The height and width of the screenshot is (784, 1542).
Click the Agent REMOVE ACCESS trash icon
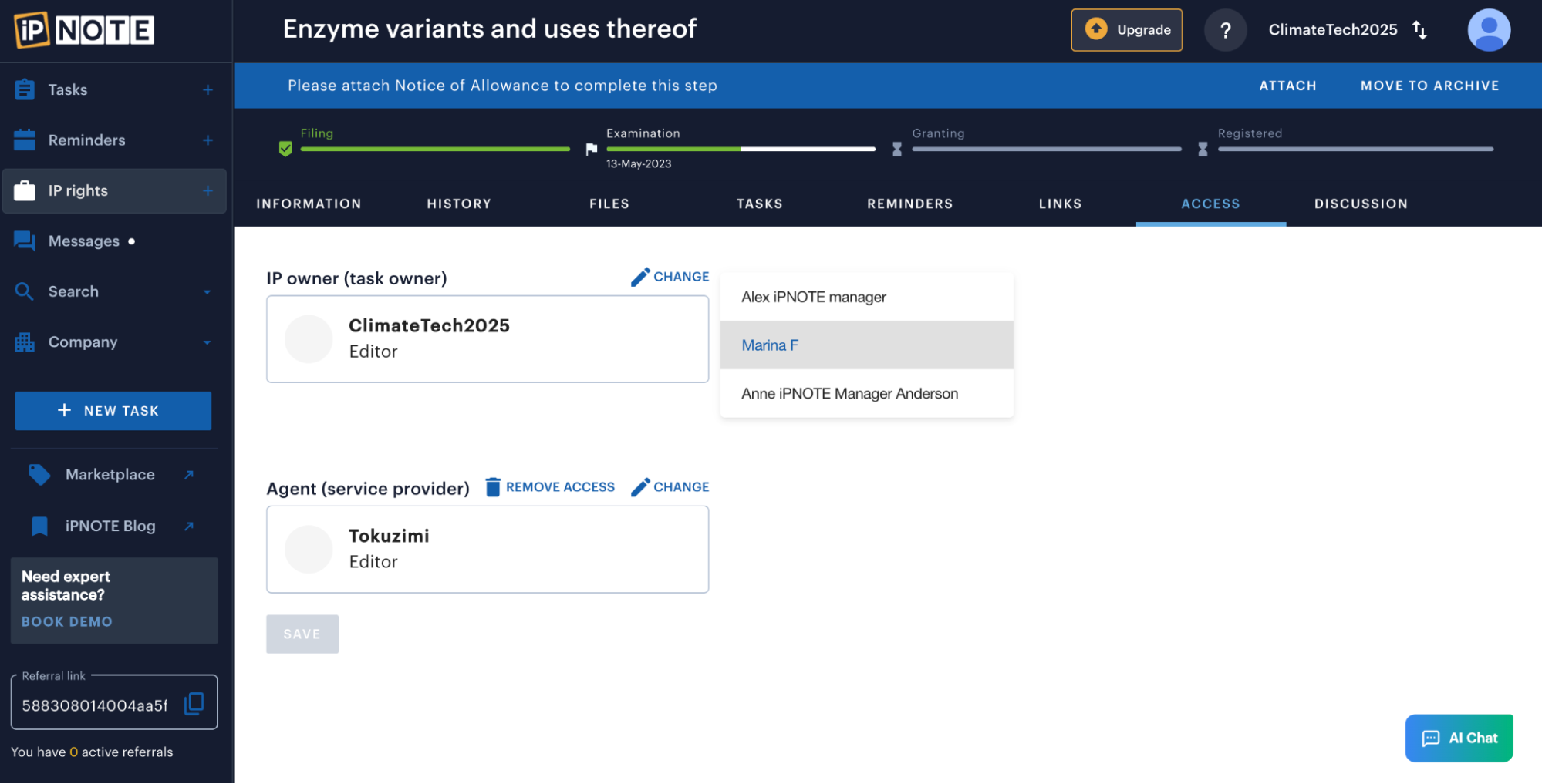[493, 487]
